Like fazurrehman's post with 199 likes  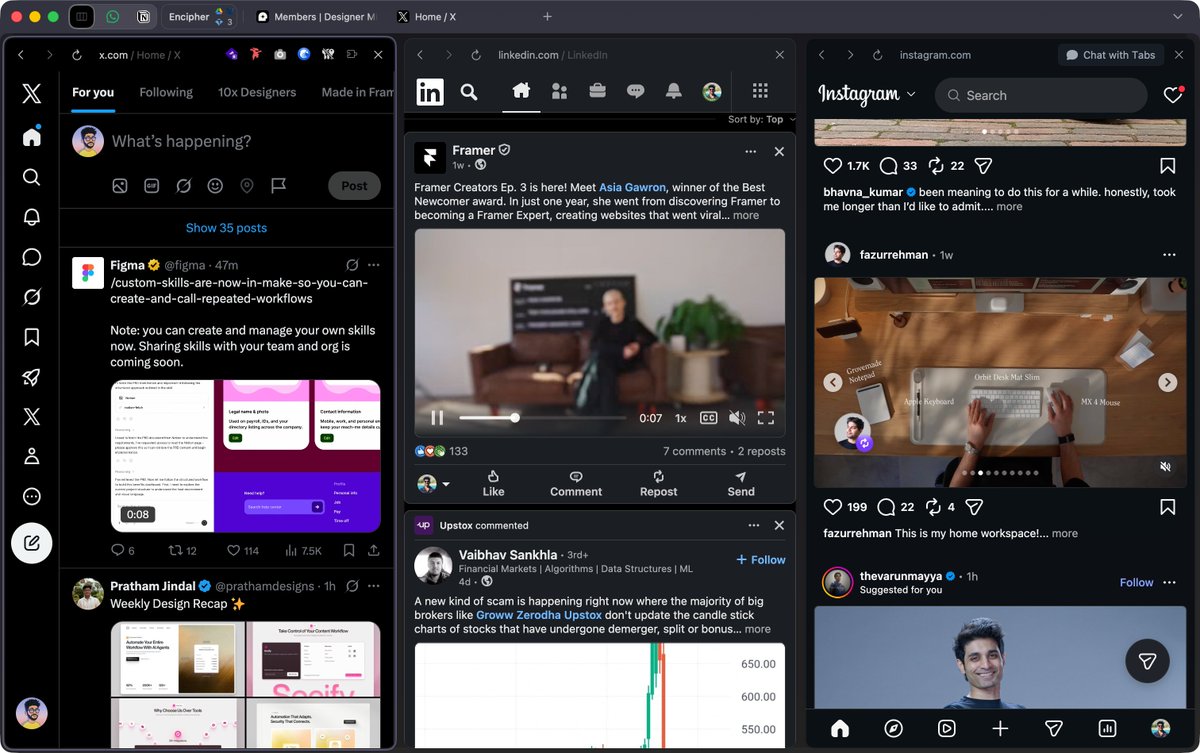(832, 507)
